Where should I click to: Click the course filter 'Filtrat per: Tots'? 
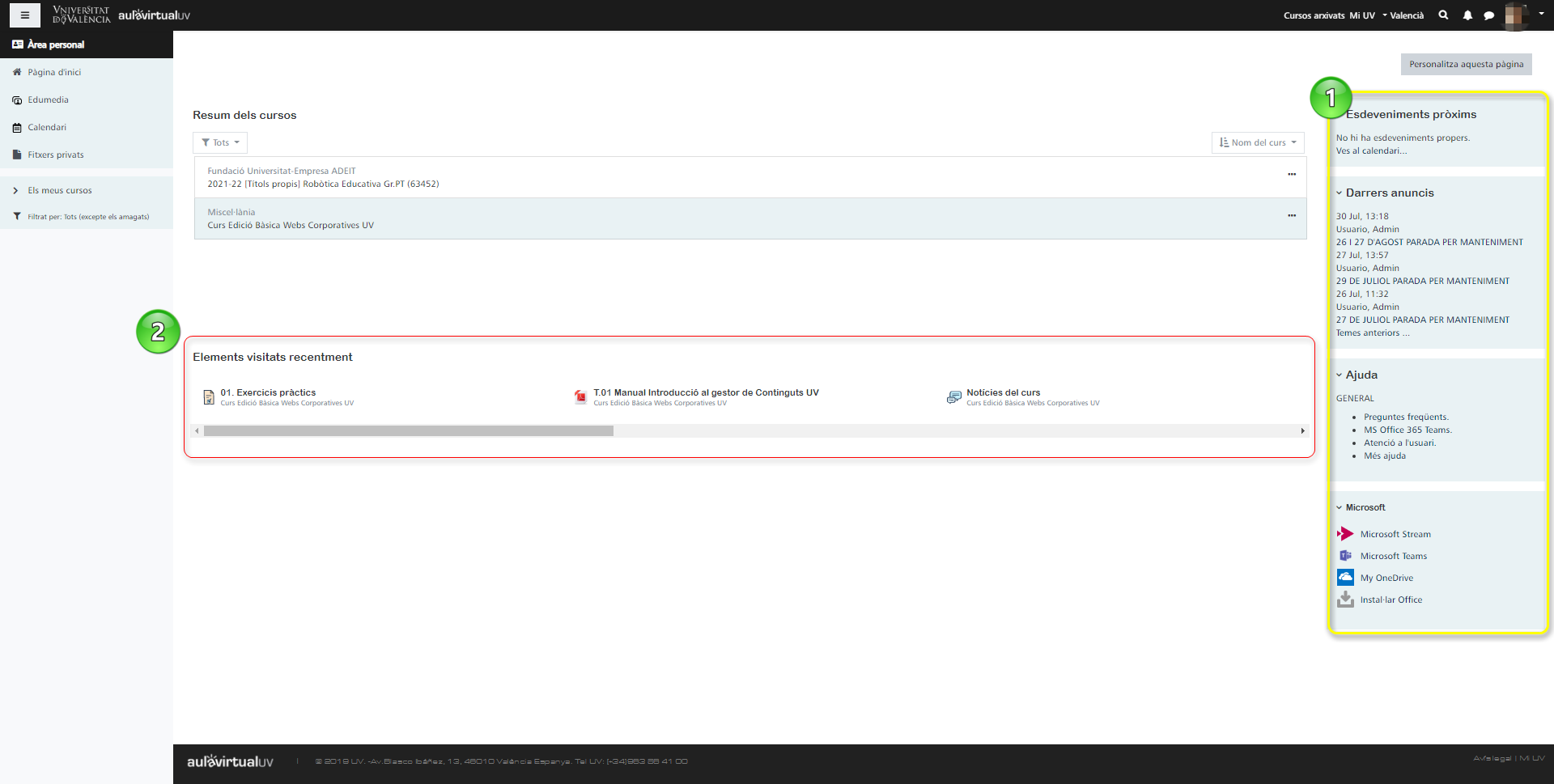pos(88,217)
